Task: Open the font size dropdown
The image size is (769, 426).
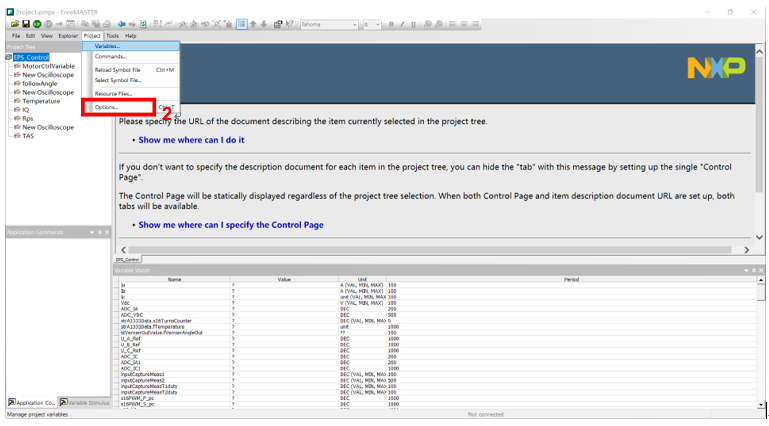Action: 377,23
